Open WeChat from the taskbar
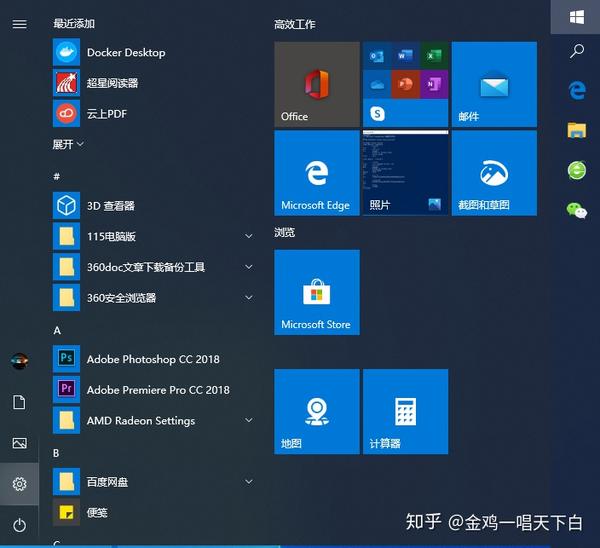This screenshot has width=600, height=548. coord(577,210)
